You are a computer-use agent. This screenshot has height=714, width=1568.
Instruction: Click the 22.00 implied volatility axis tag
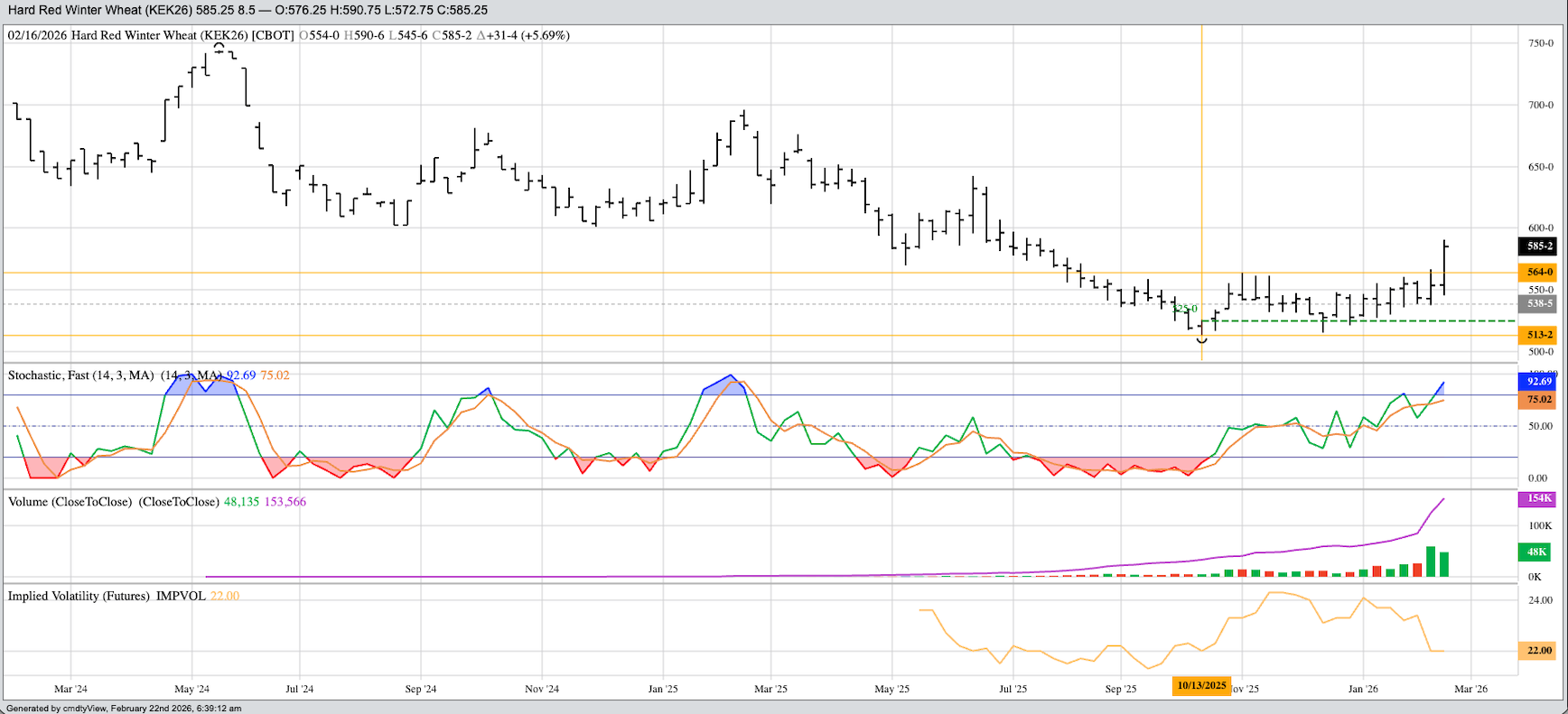click(1539, 650)
